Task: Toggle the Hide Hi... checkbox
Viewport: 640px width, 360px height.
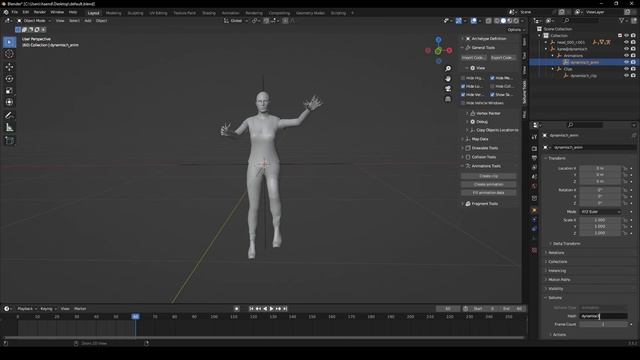Action: (463, 78)
